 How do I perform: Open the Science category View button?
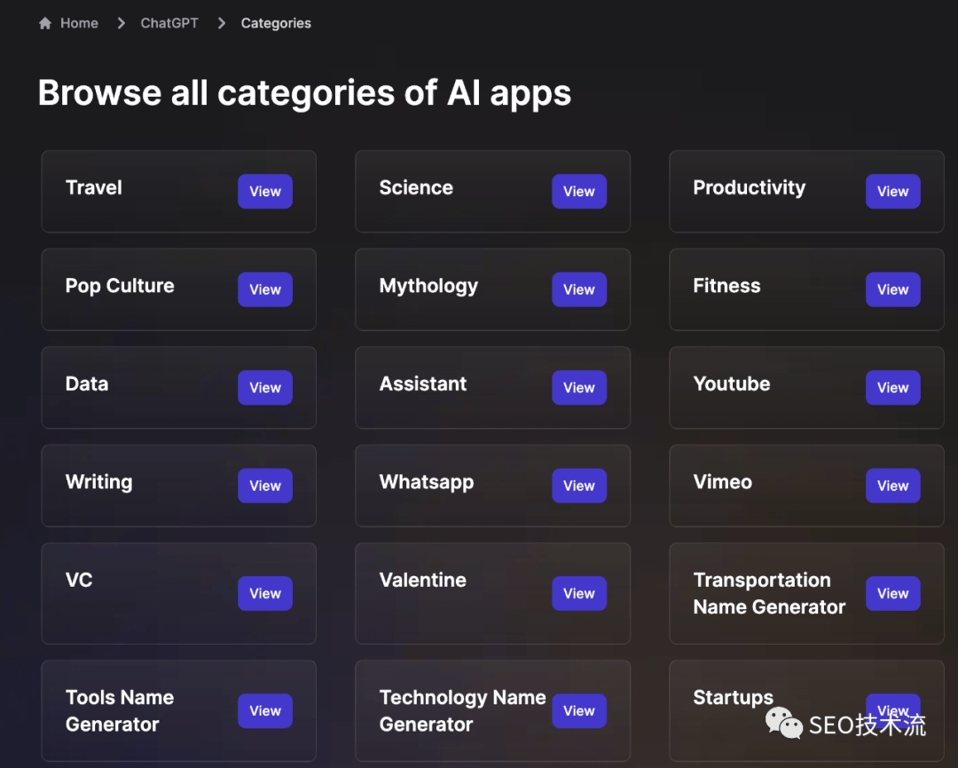click(579, 191)
